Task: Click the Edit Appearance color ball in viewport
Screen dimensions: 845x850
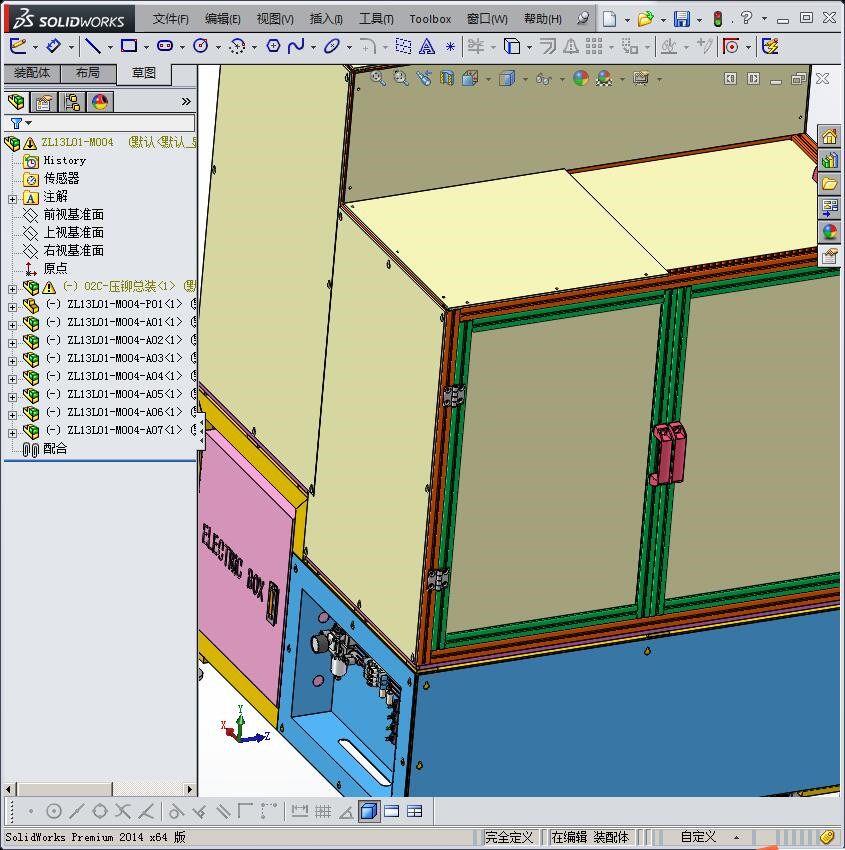Action: tap(580, 79)
